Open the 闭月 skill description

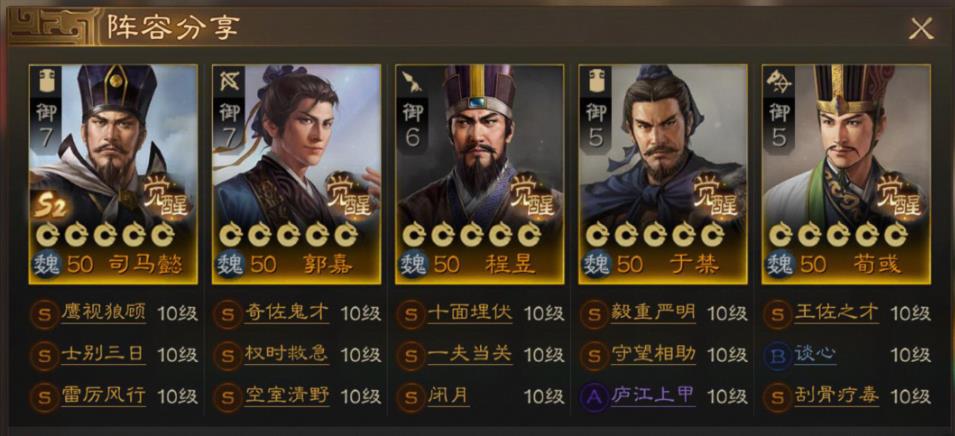click(x=449, y=396)
